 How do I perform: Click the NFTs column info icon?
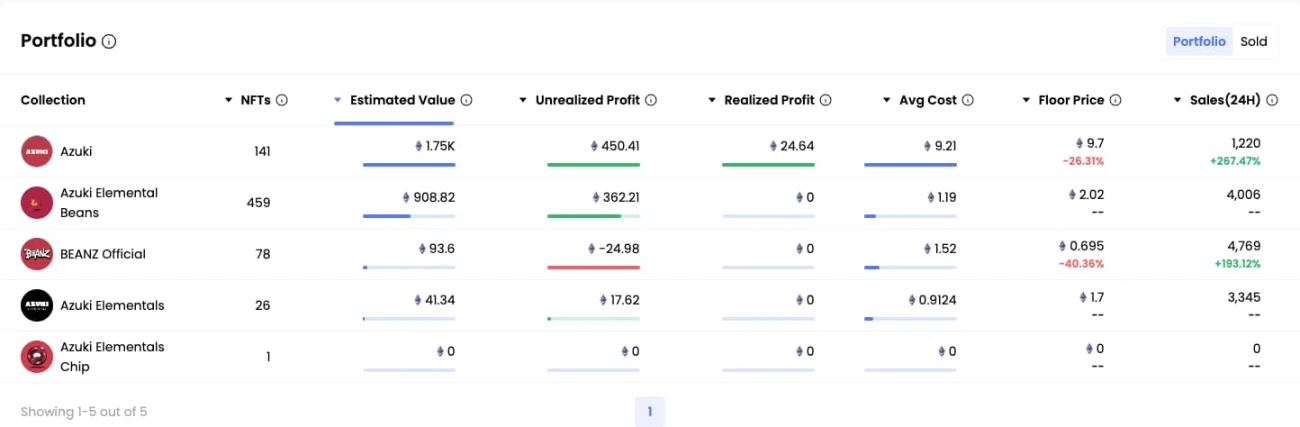282,100
